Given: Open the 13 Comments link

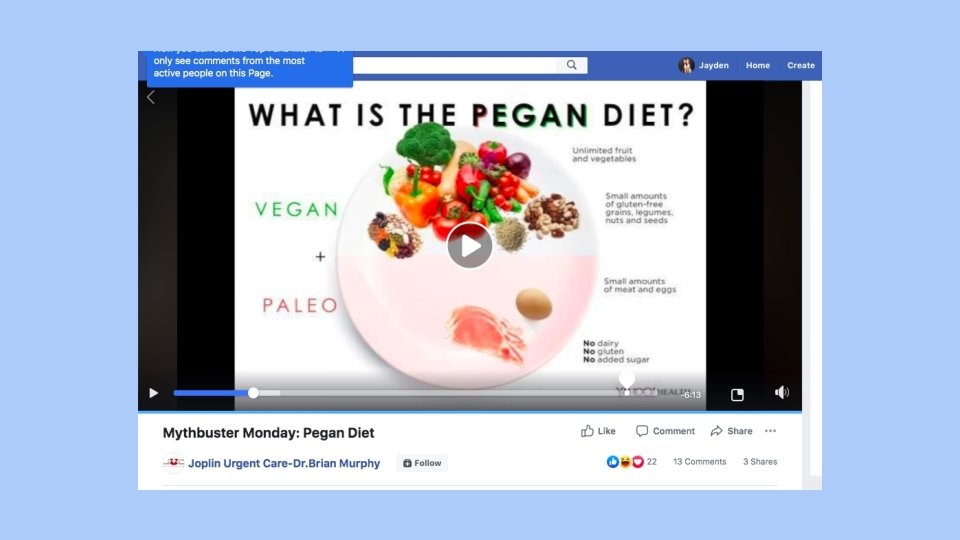Looking at the screenshot, I should tap(700, 462).
